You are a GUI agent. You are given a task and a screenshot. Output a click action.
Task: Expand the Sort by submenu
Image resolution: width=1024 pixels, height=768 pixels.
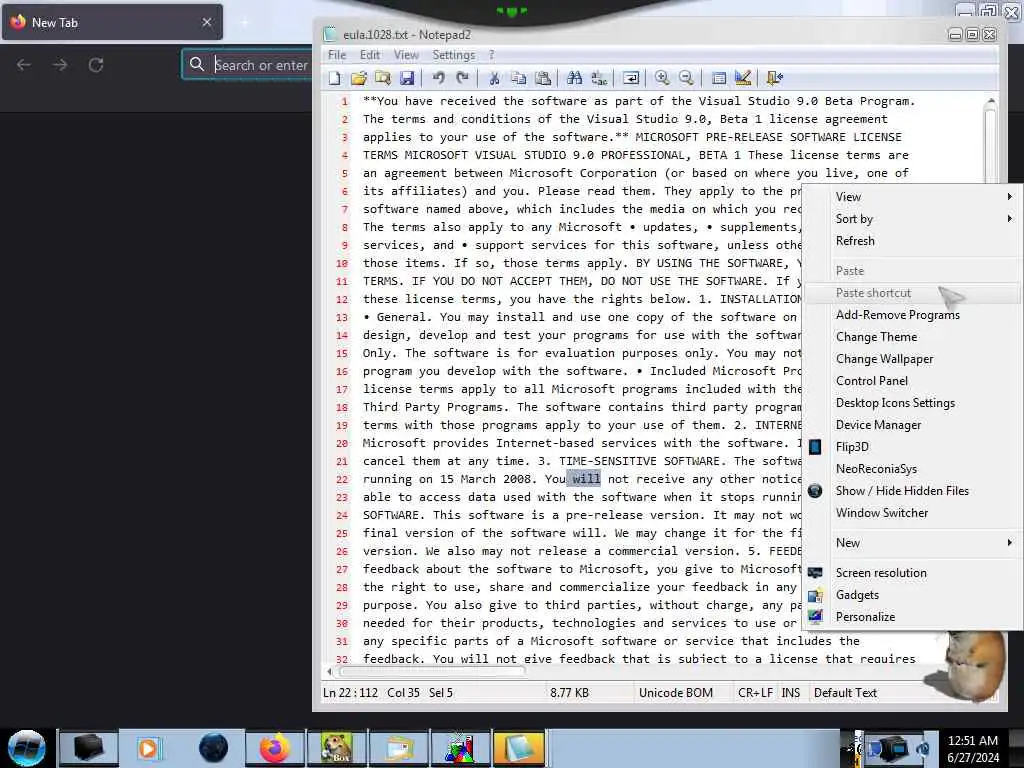(912, 219)
